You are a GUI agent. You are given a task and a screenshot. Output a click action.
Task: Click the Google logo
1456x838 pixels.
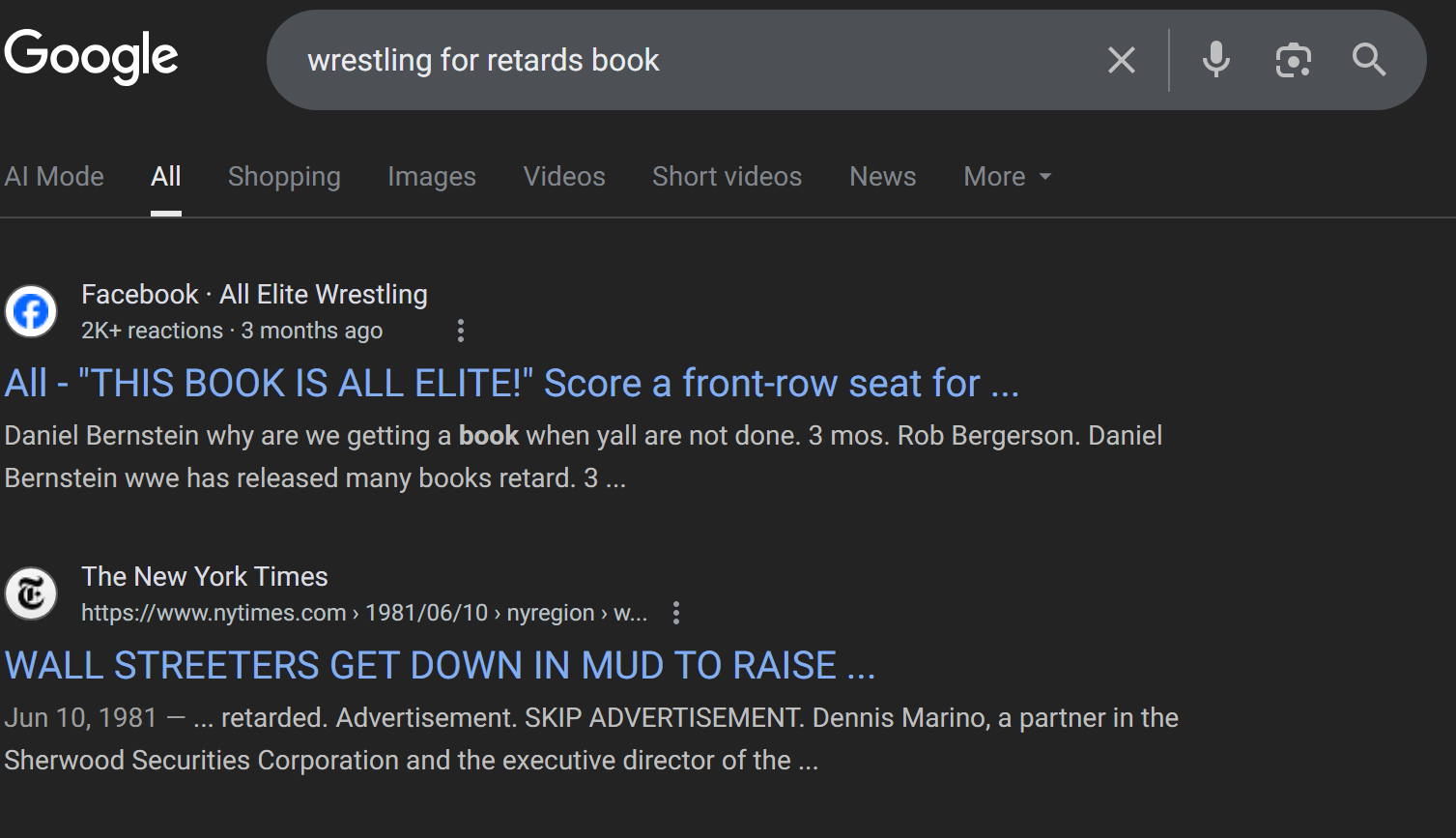[91, 56]
